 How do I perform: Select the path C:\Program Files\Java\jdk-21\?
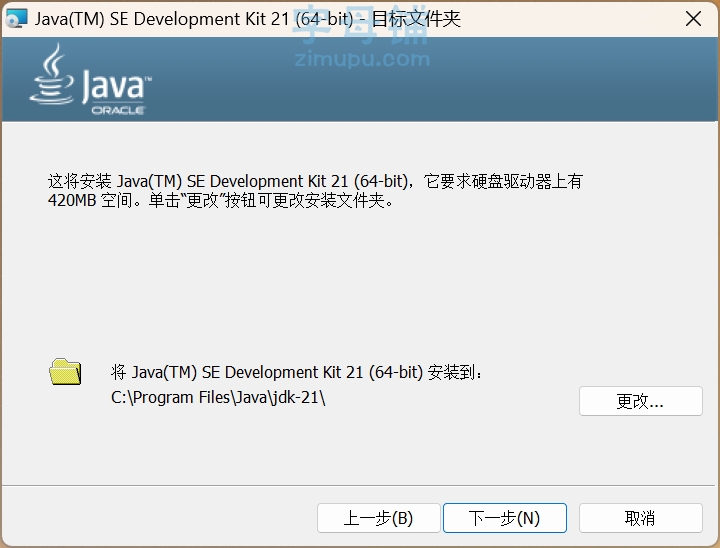pos(218,397)
